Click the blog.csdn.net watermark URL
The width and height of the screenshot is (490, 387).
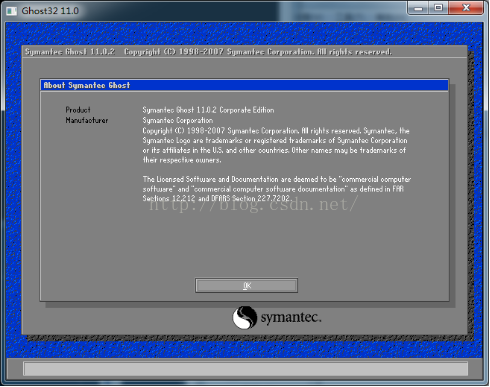click(253, 204)
